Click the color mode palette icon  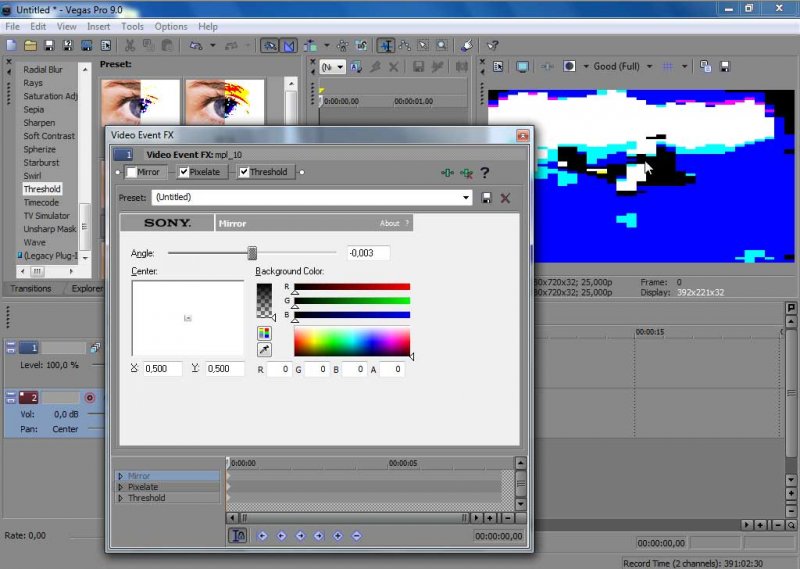tap(264, 333)
